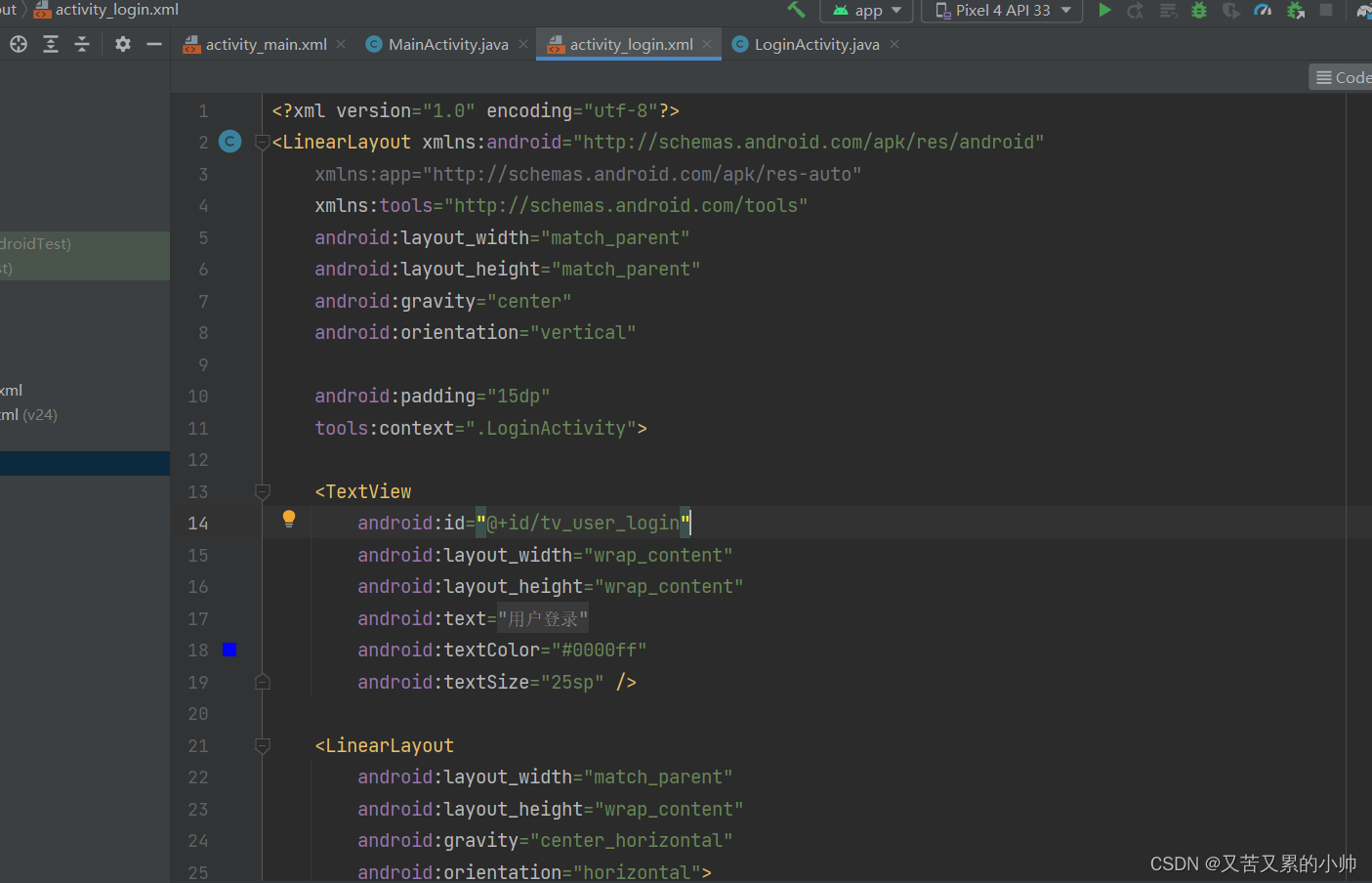Click Select Opened File target icon

19,44
